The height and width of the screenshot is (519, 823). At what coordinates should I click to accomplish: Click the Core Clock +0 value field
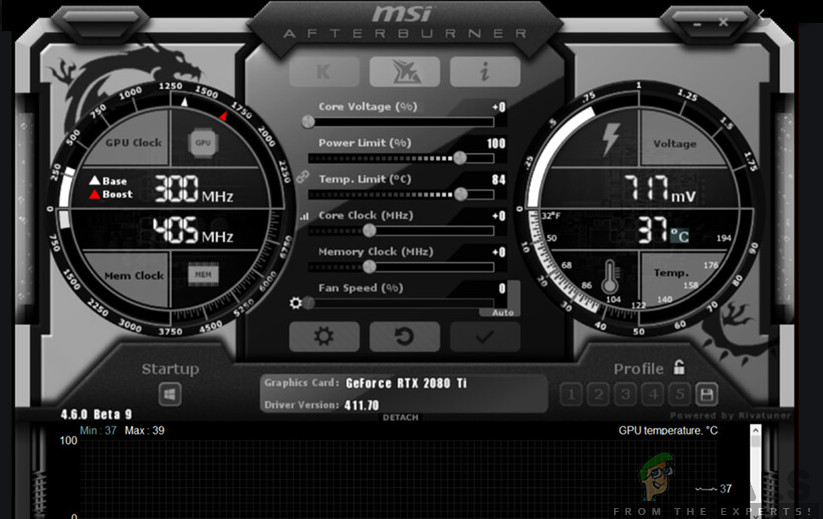point(499,216)
